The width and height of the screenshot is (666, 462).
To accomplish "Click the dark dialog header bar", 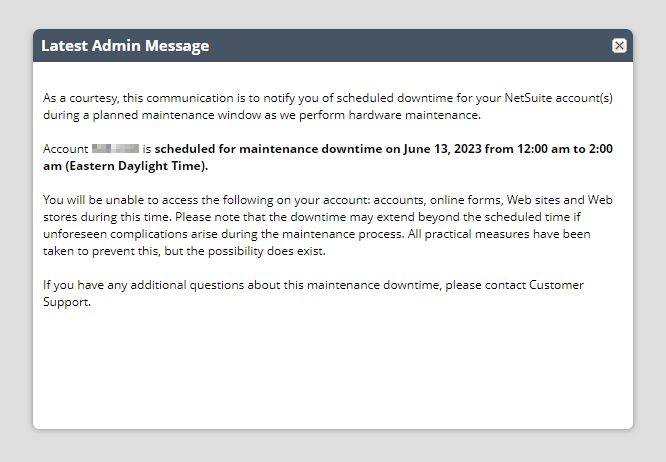I will pyautogui.click(x=333, y=45).
